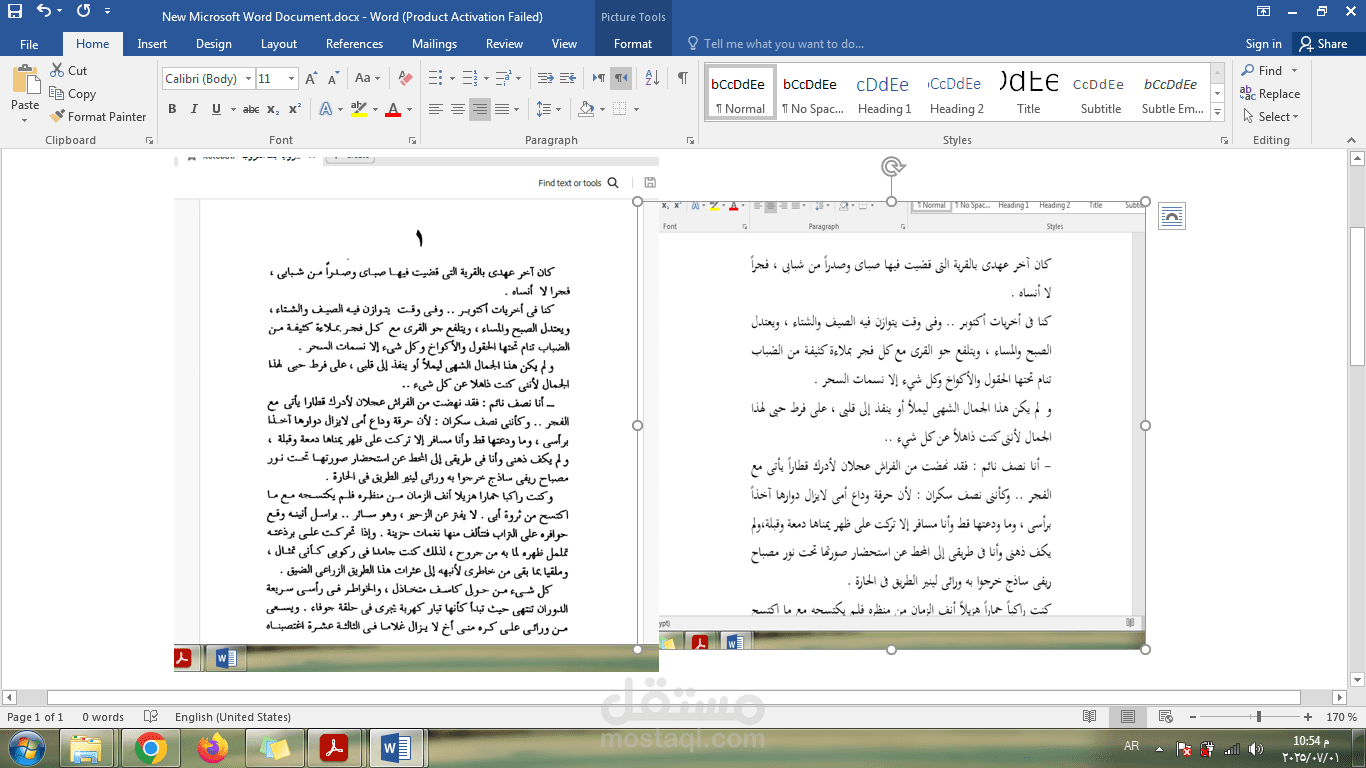
Task: Open the Select dropdown in Editing
Action: click(x=1271, y=117)
